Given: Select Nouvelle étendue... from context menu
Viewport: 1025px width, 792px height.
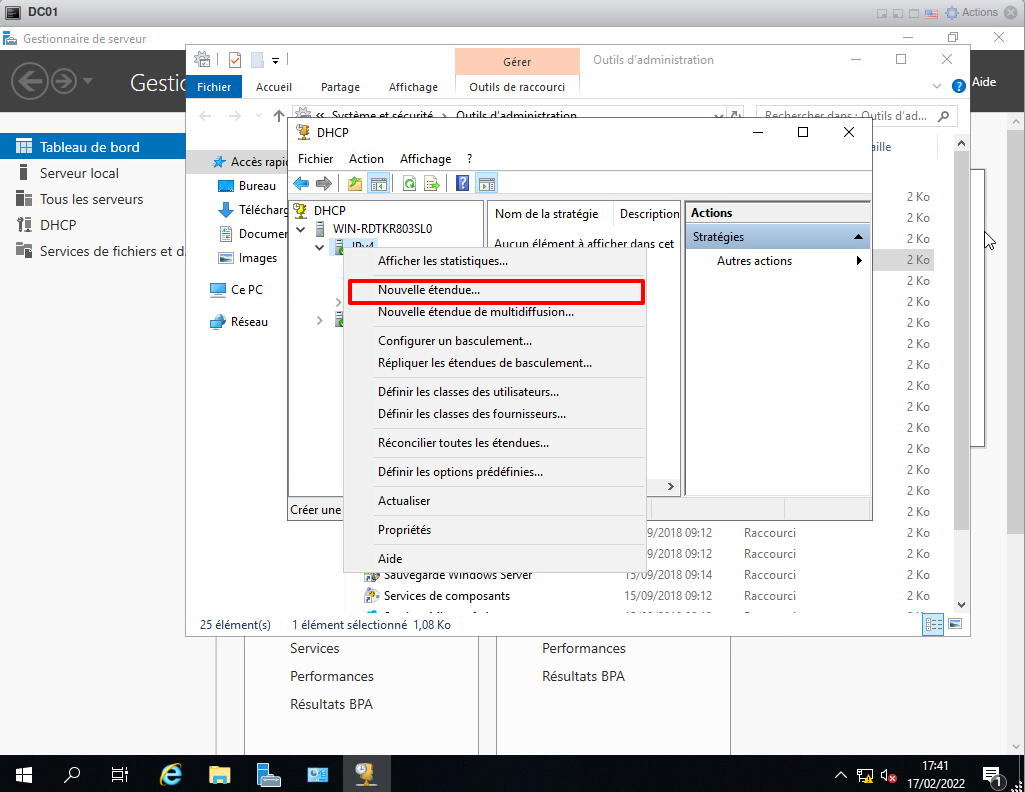Looking at the screenshot, I should coord(429,290).
